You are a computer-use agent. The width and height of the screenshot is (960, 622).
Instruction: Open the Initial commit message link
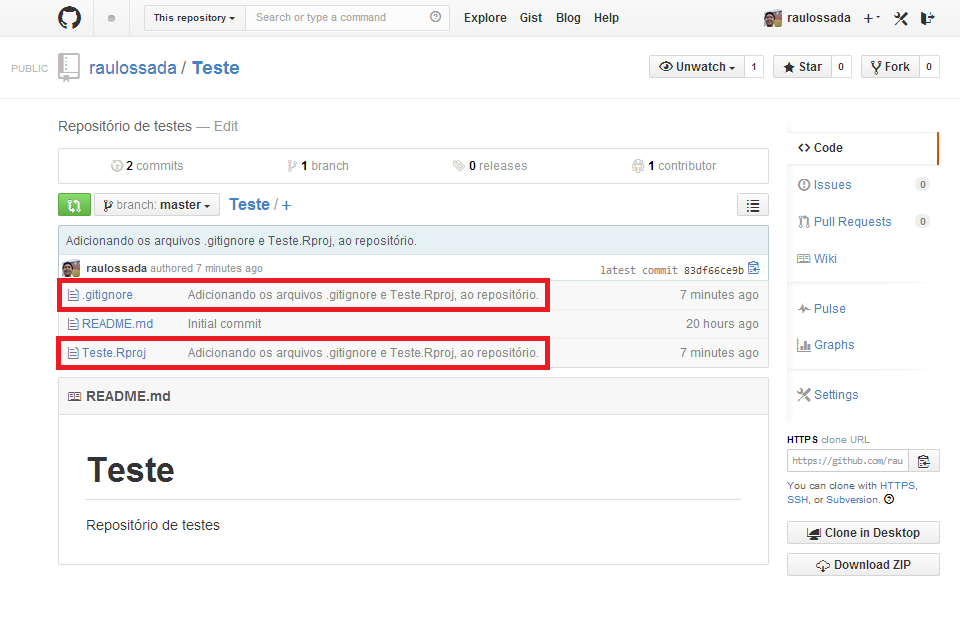[224, 323]
